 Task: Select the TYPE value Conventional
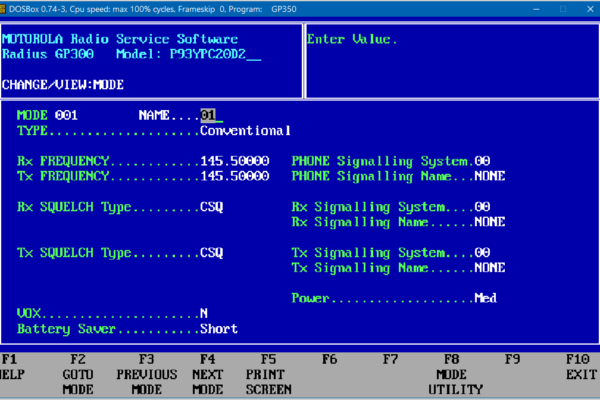tap(246, 131)
